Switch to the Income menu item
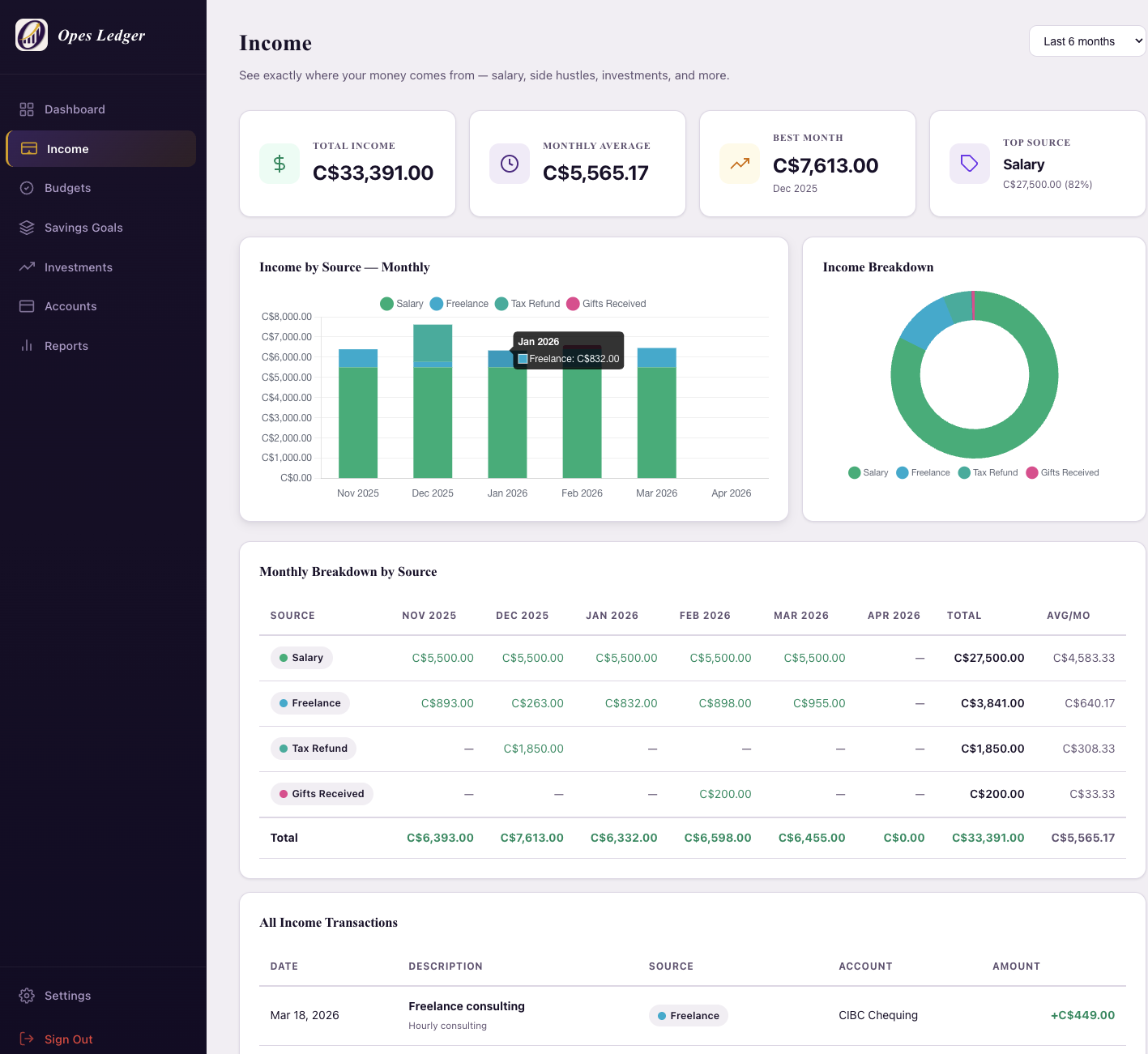1148x1054 pixels. click(x=67, y=148)
